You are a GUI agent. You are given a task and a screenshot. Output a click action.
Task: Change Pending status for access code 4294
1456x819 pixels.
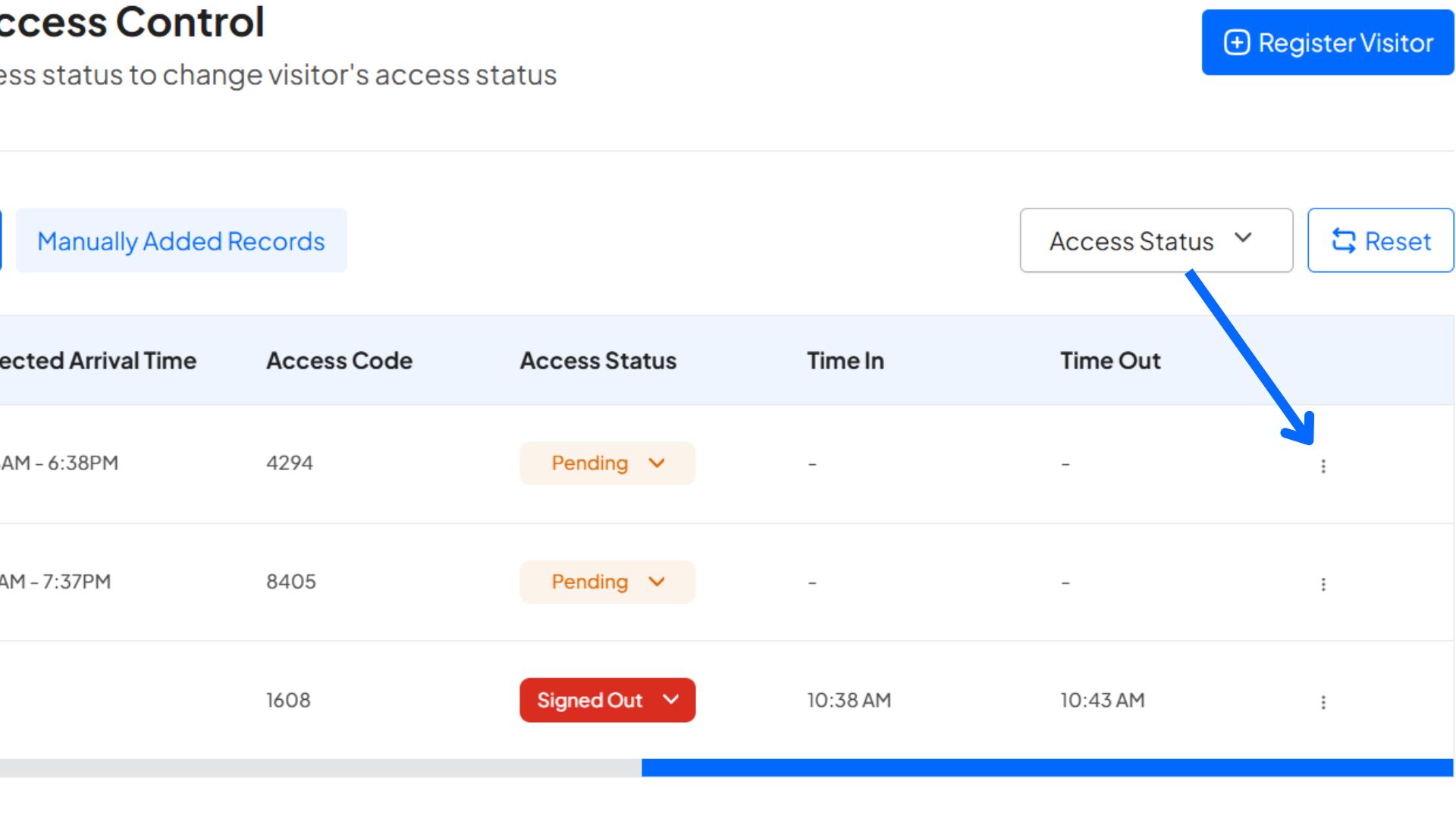tap(607, 463)
